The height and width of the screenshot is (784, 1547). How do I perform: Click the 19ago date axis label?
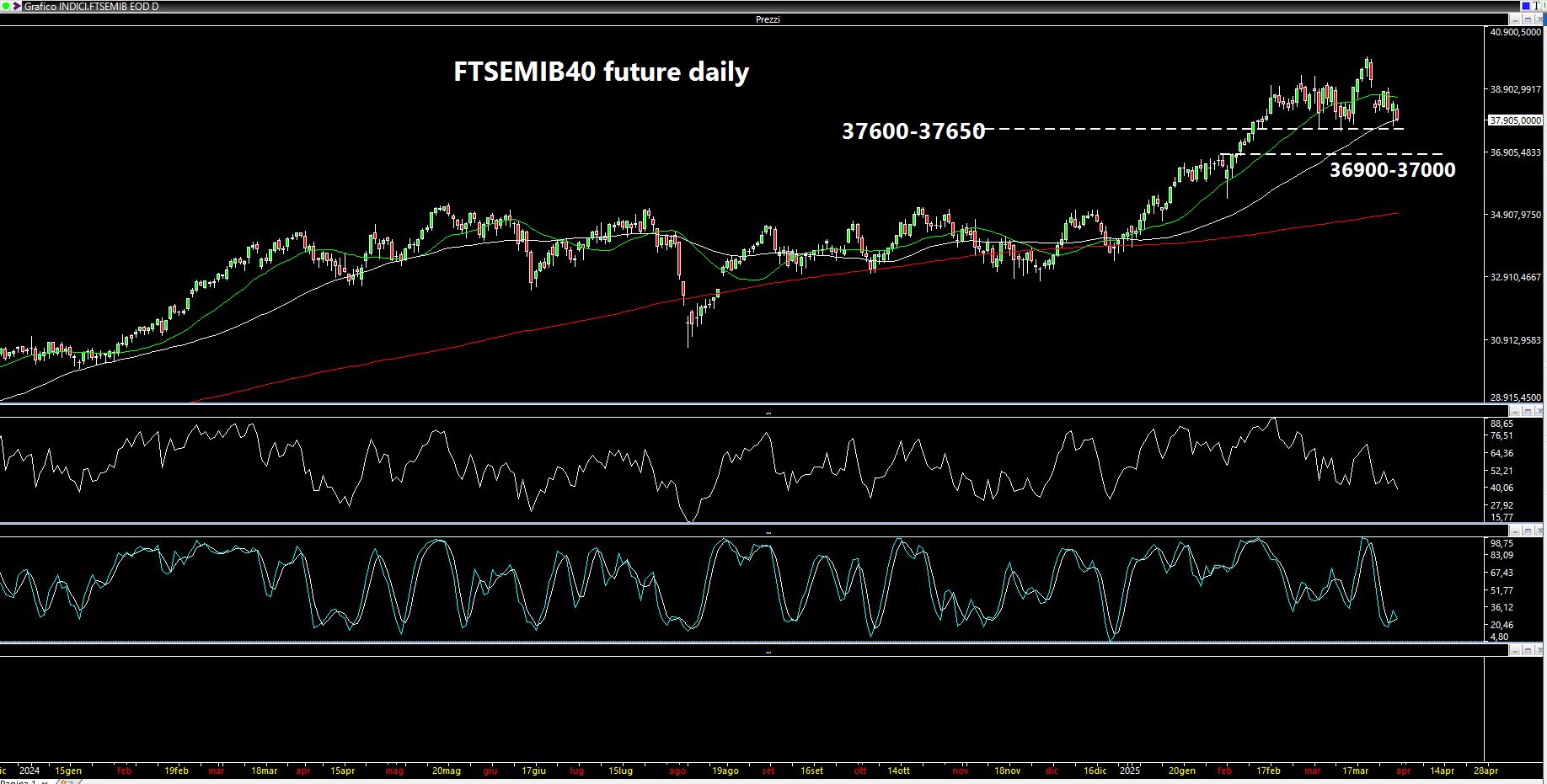coord(725,771)
